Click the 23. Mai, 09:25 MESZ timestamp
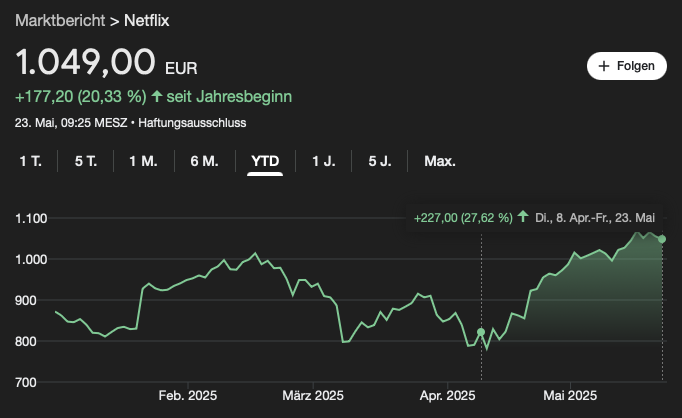682x418 pixels. 71,123
